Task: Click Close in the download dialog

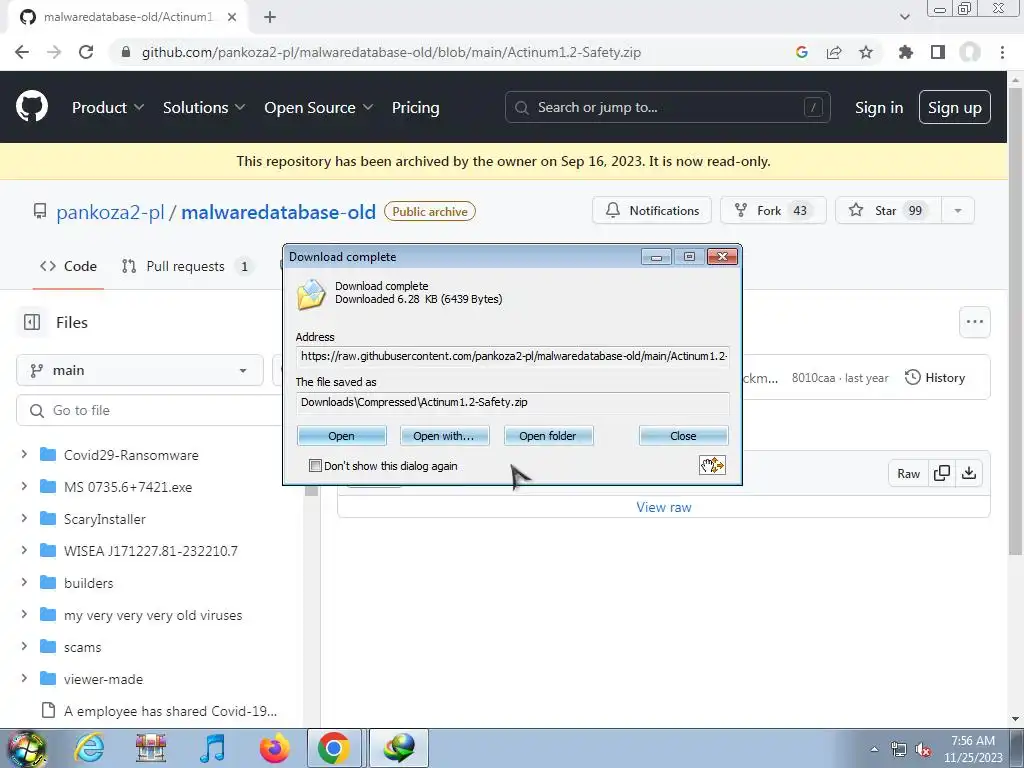Action: (683, 436)
